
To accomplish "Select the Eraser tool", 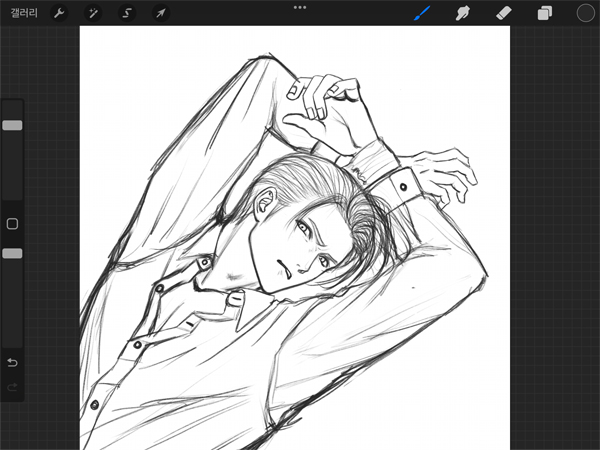I will 504,13.
